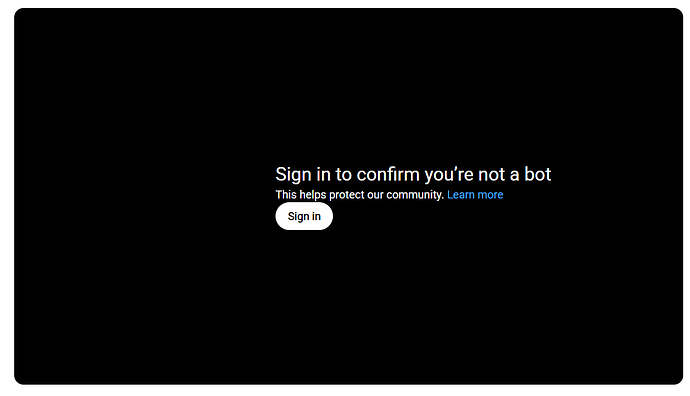
Task: Open the Learn more link
Action: [475, 194]
